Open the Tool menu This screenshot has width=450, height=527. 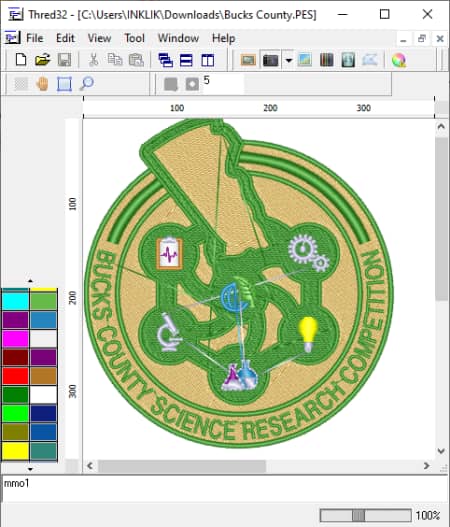coord(134,38)
